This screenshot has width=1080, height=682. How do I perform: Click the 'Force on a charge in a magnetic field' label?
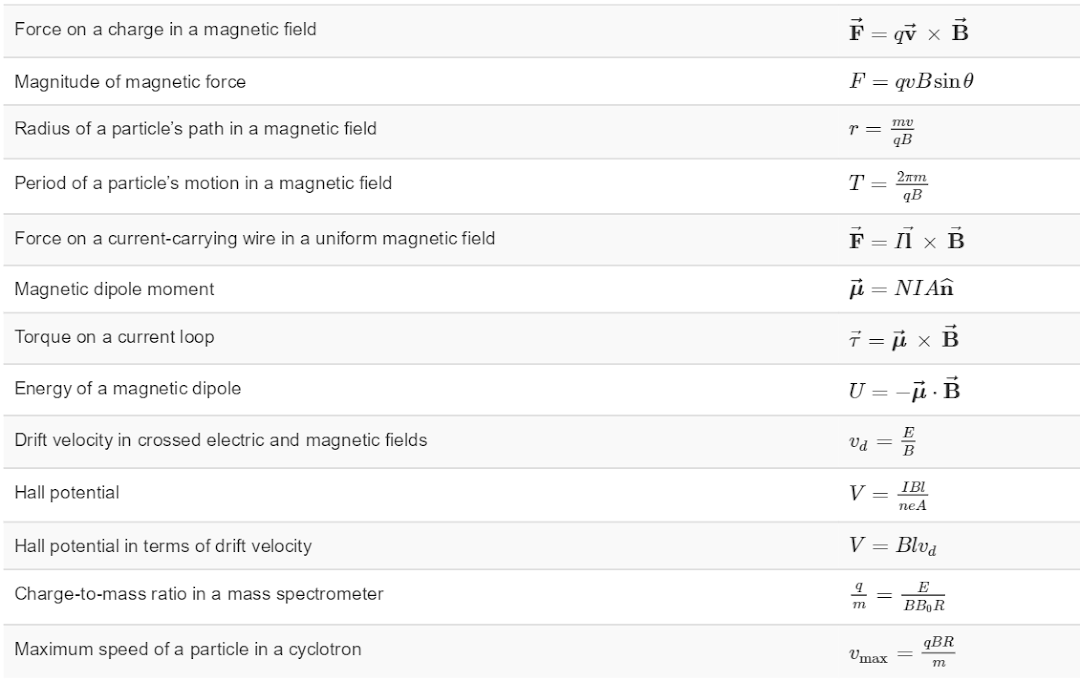pyautogui.click(x=165, y=30)
